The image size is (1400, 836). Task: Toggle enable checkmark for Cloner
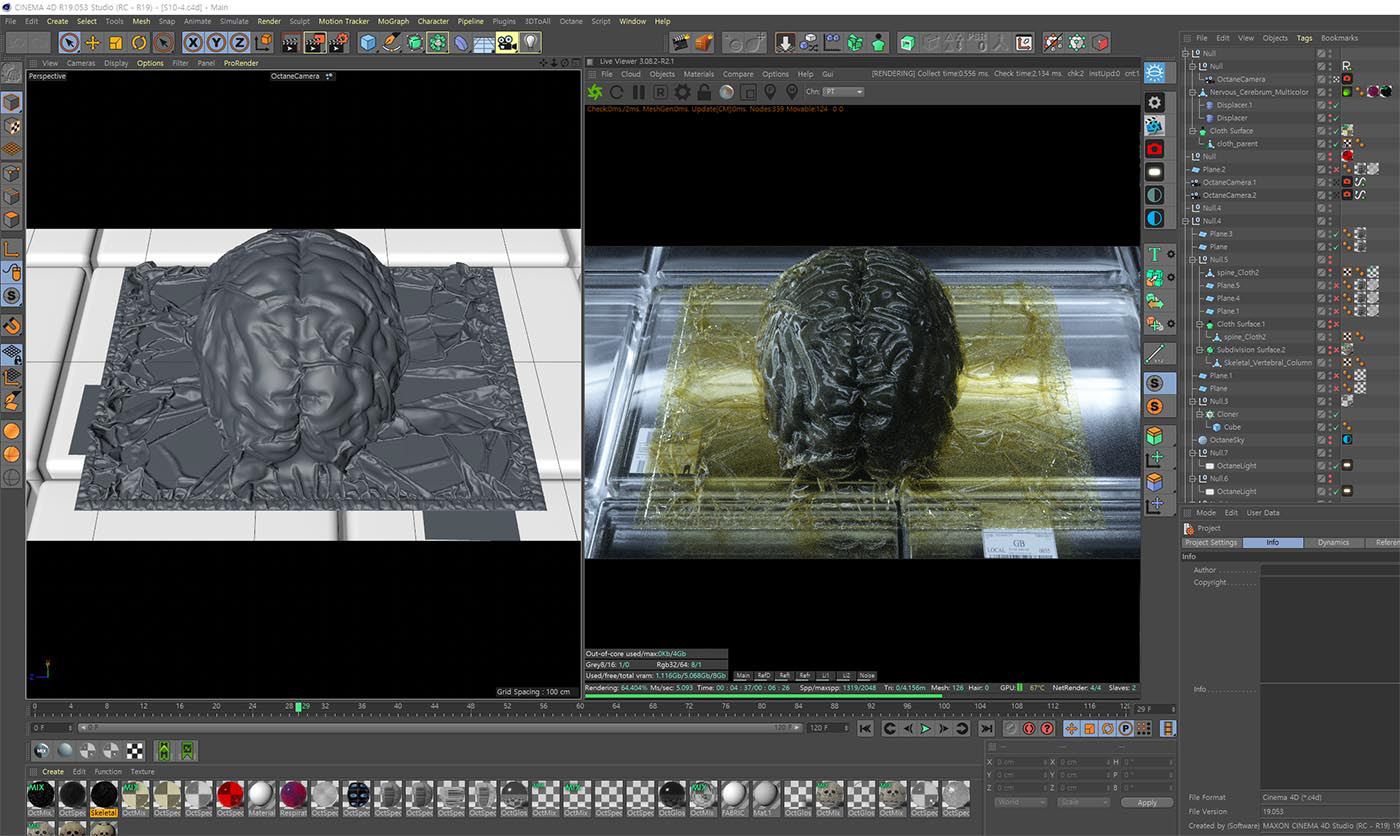1335,414
